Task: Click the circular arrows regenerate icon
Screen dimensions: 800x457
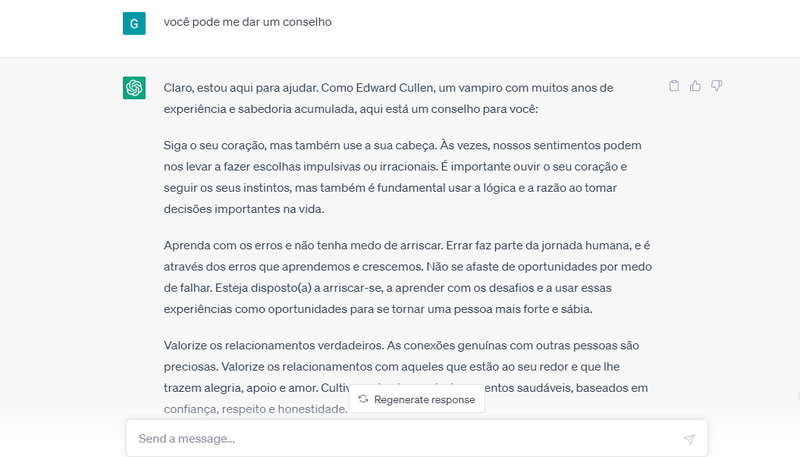Action: tap(363, 399)
